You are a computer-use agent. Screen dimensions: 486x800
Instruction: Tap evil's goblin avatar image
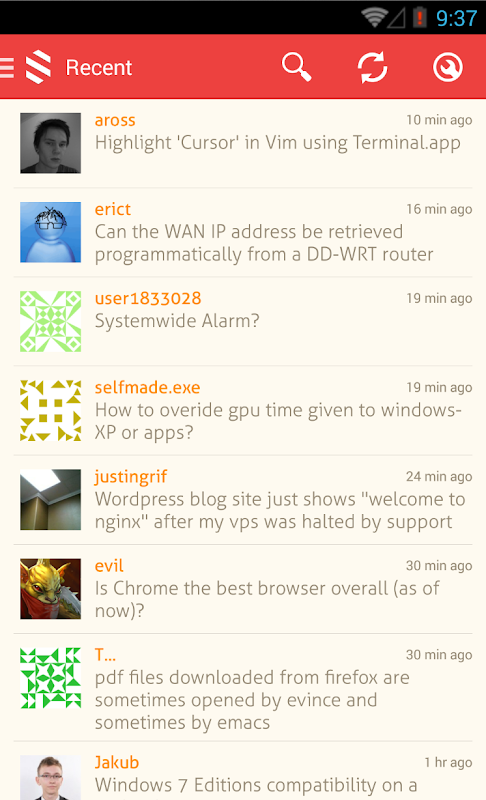click(50, 589)
